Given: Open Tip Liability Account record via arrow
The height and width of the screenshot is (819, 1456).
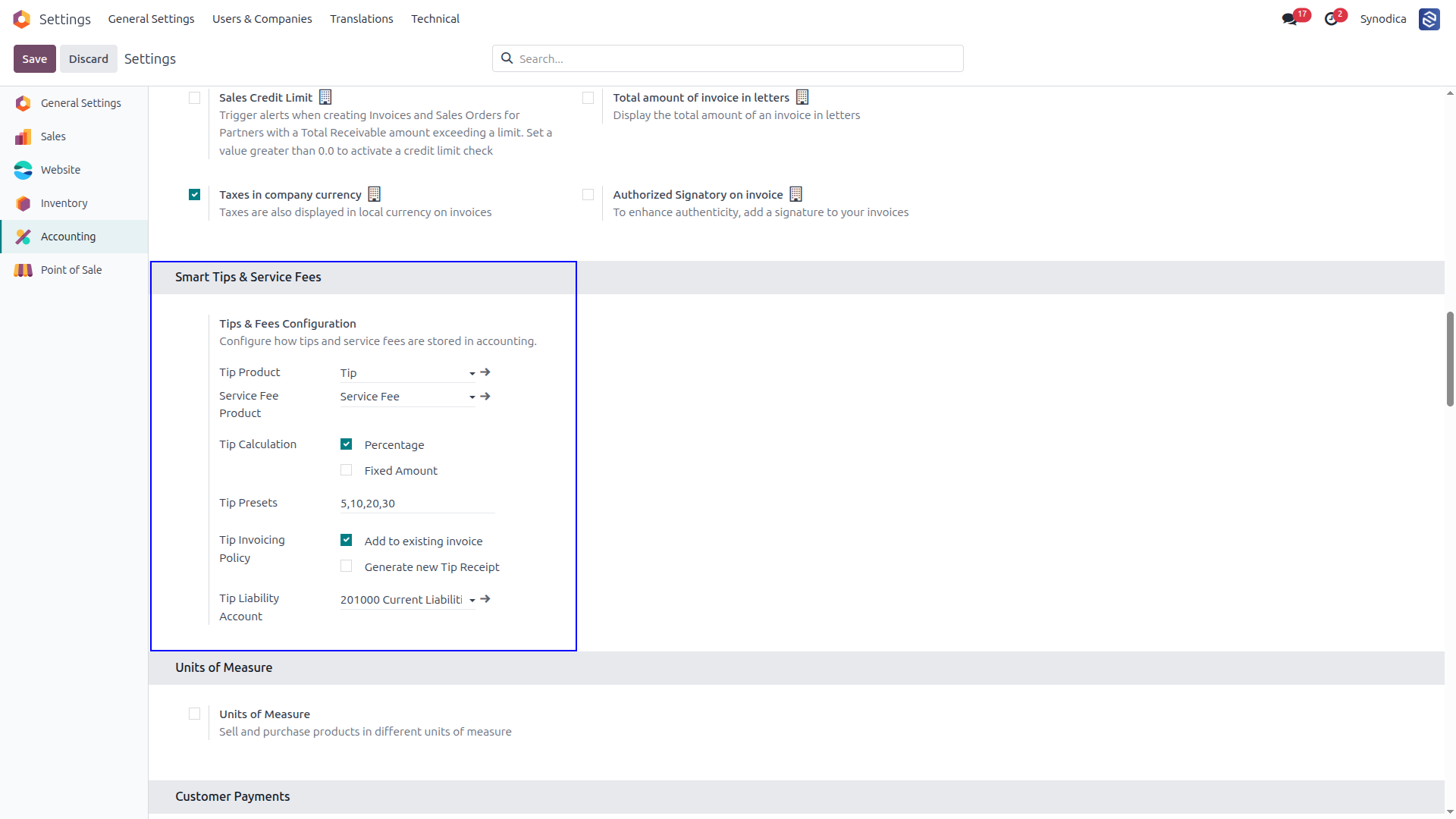Looking at the screenshot, I should tap(485, 599).
